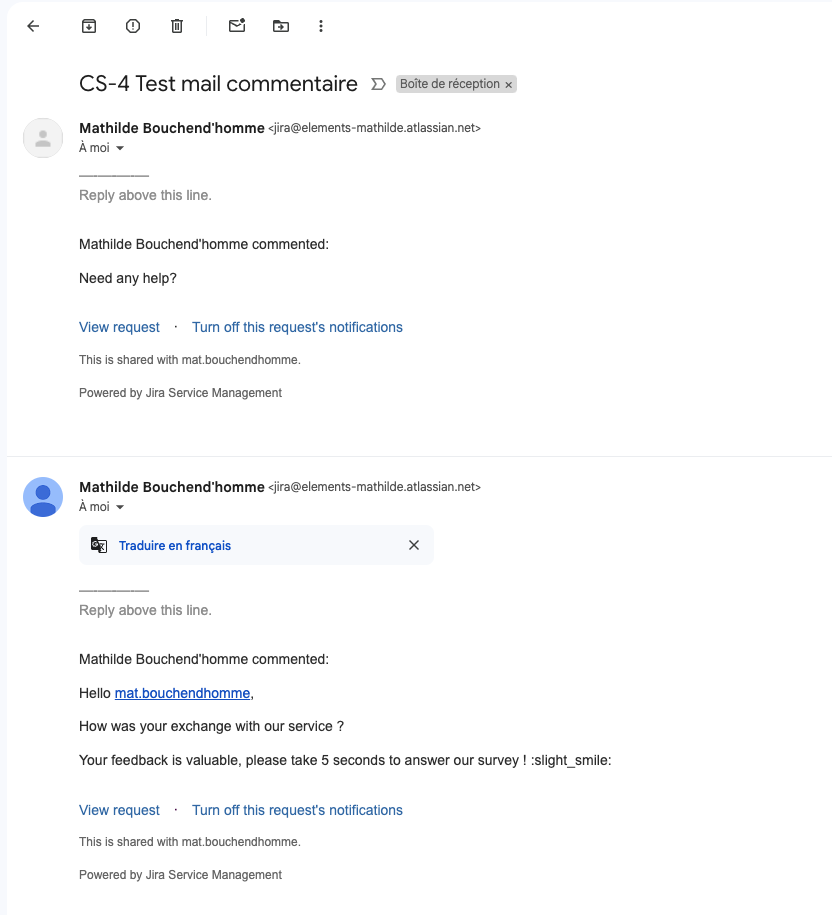
Task: Click the blue sender avatar of the second message
Action: tap(43, 497)
